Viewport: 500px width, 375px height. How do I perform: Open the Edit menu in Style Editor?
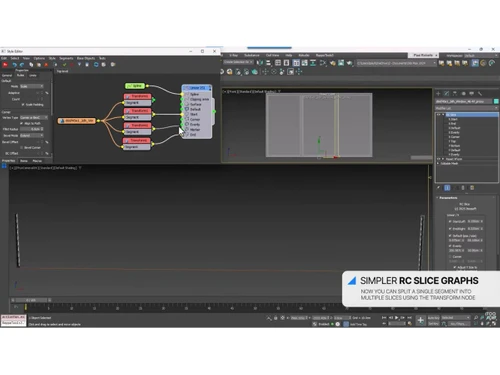click(x=4, y=58)
